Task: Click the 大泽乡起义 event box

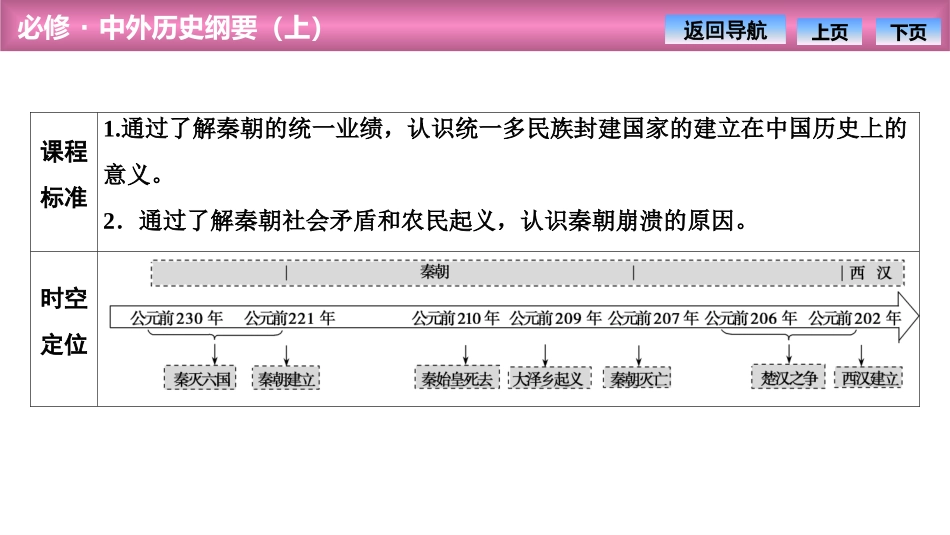Action: [549, 378]
